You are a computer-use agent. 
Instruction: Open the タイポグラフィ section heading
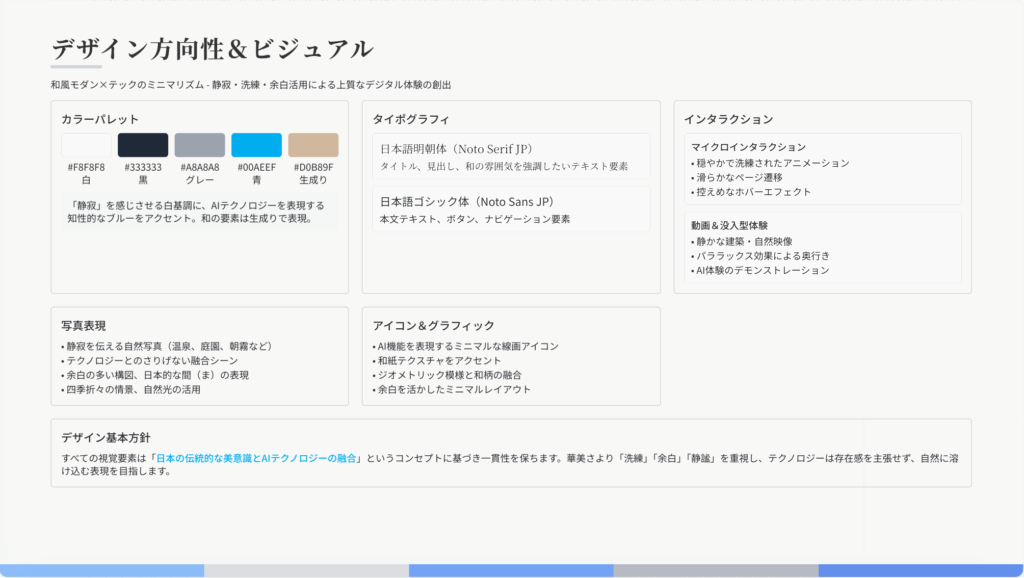tap(411, 118)
